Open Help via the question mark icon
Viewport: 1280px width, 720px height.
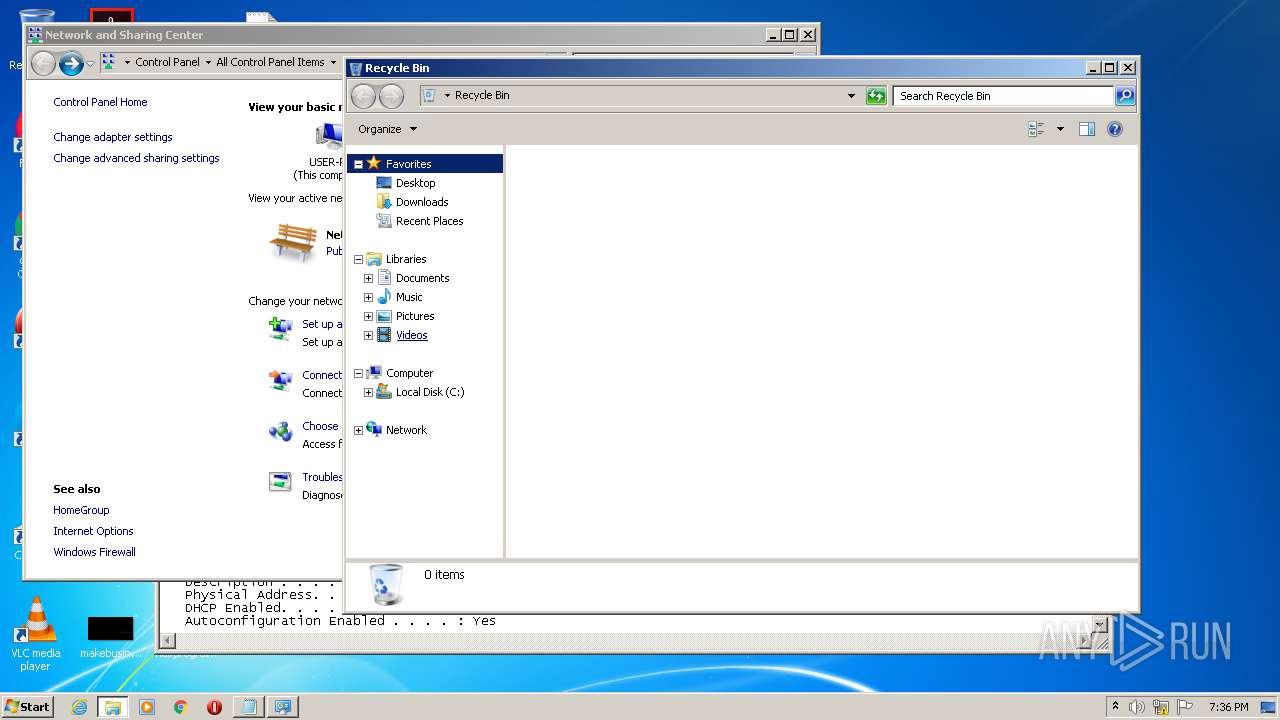click(x=1115, y=129)
